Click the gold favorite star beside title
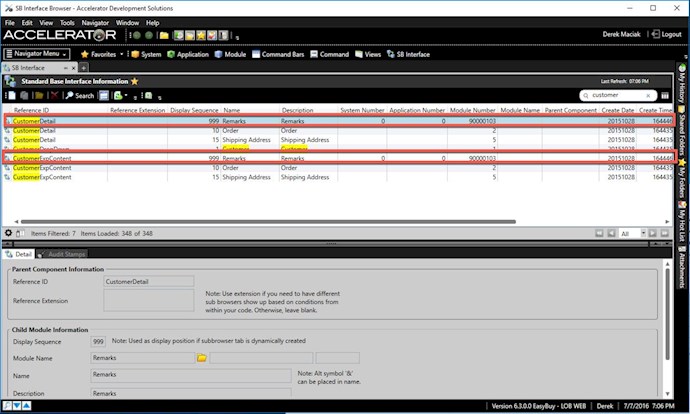 point(135,81)
